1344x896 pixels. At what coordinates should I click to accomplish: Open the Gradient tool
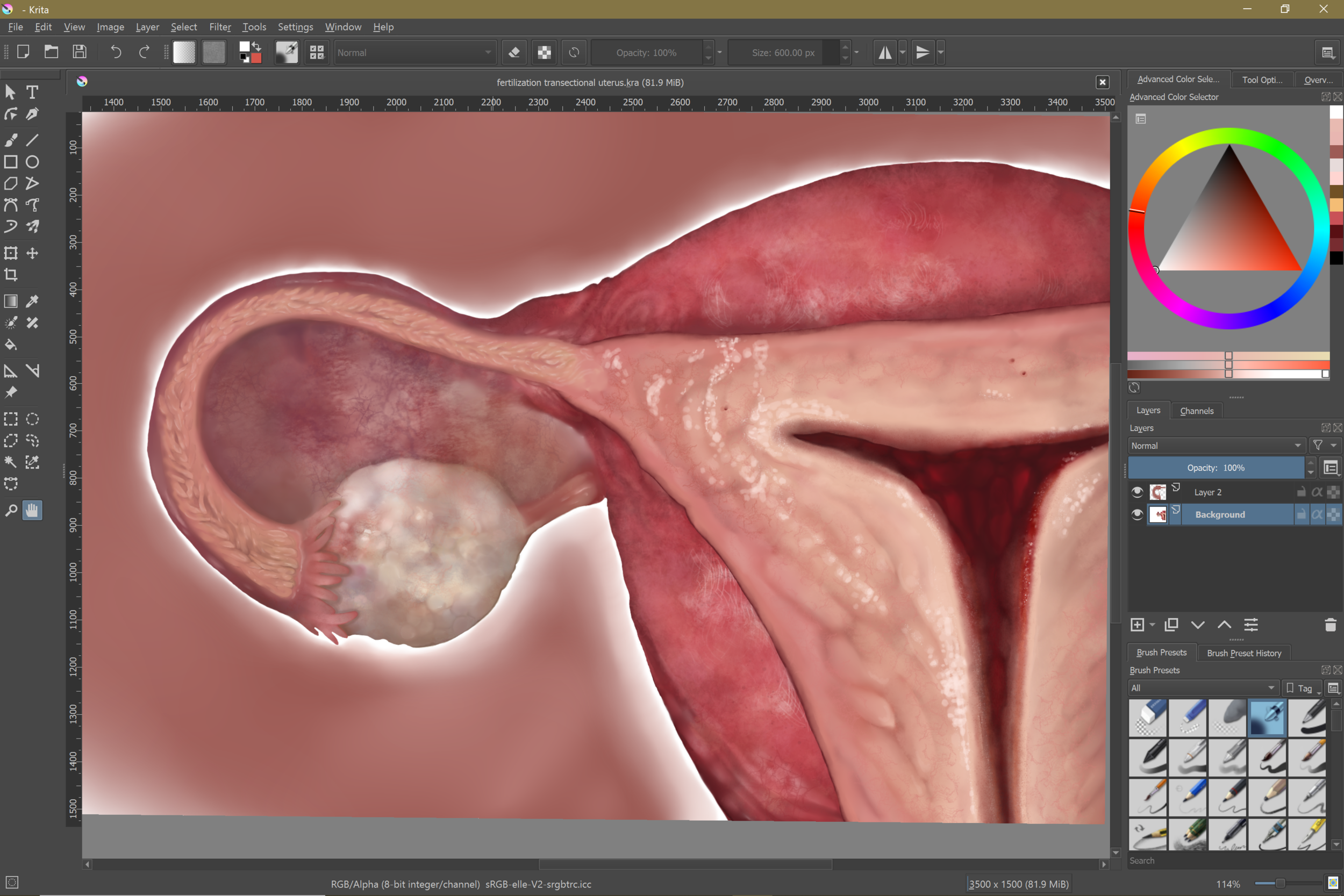[x=10, y=301]
